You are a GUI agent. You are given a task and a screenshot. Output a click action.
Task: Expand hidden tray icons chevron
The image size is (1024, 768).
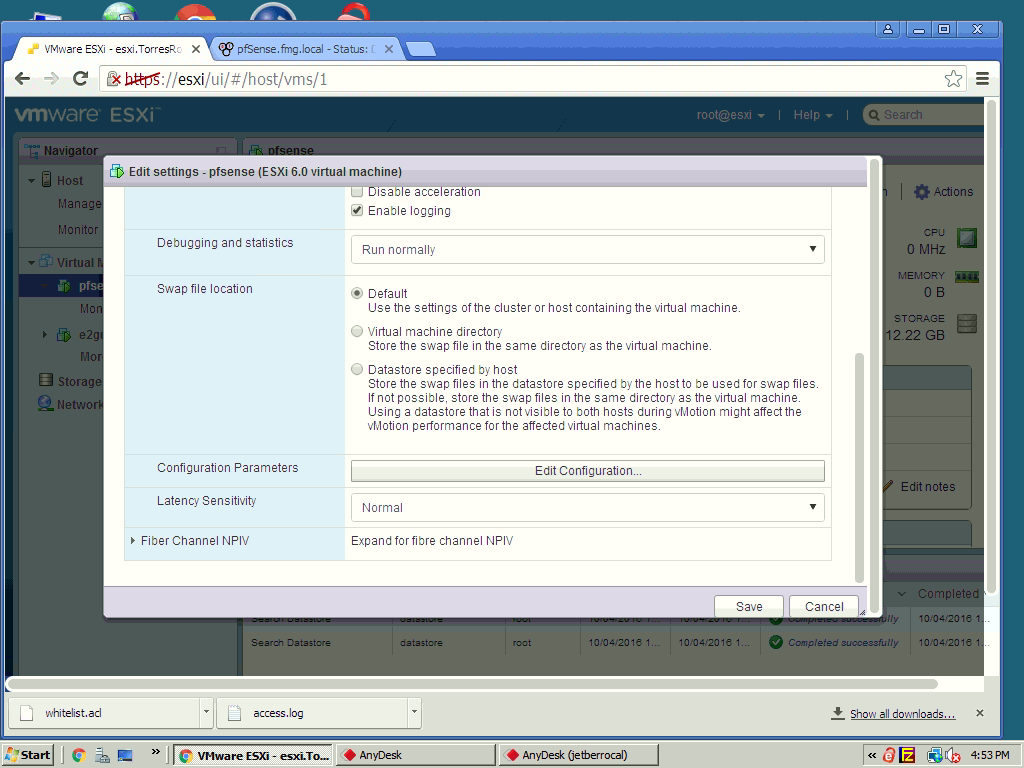(872, 756)
